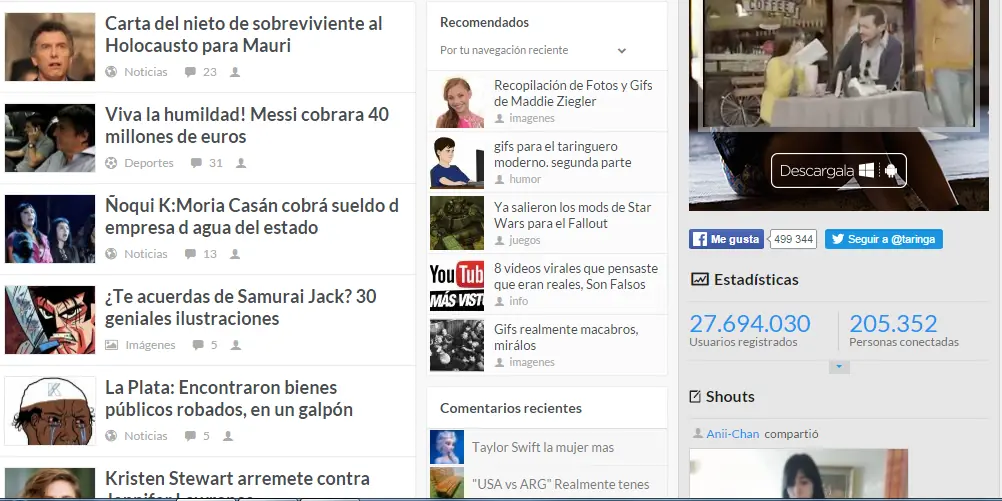Click the user icon on the Samurai Jack post
Screen dimensions: 1002x501
click(236, 345)
